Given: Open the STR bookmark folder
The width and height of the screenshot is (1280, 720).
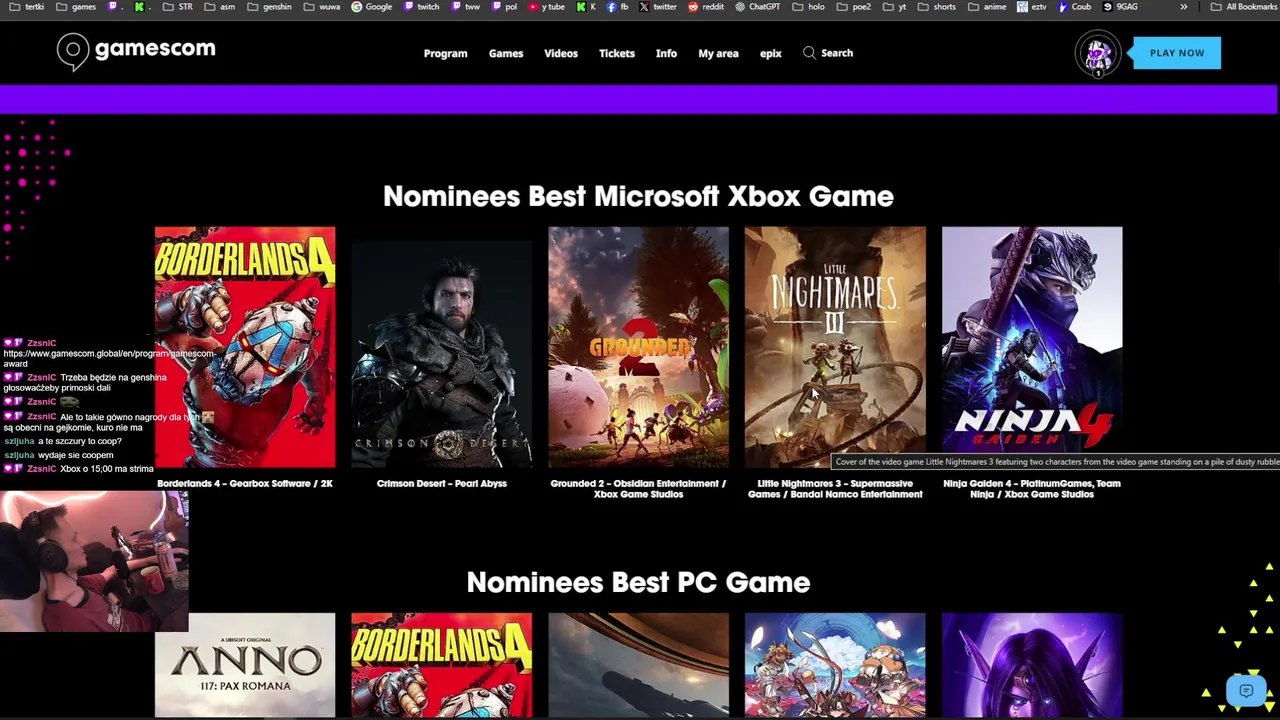Looking at the screenshot, I should tap(177, 7).
